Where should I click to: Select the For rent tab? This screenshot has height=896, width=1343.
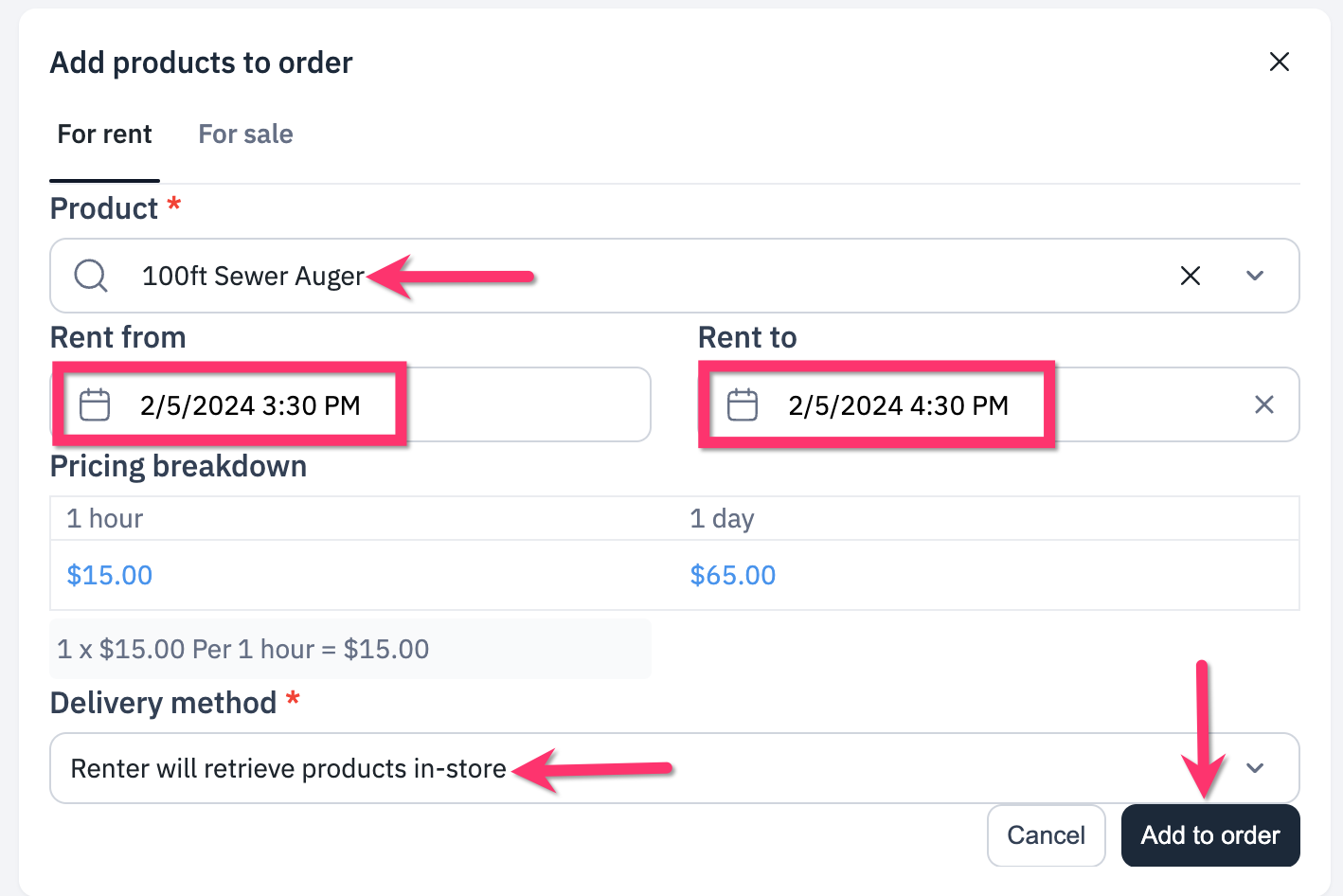[x=104, y=134]
